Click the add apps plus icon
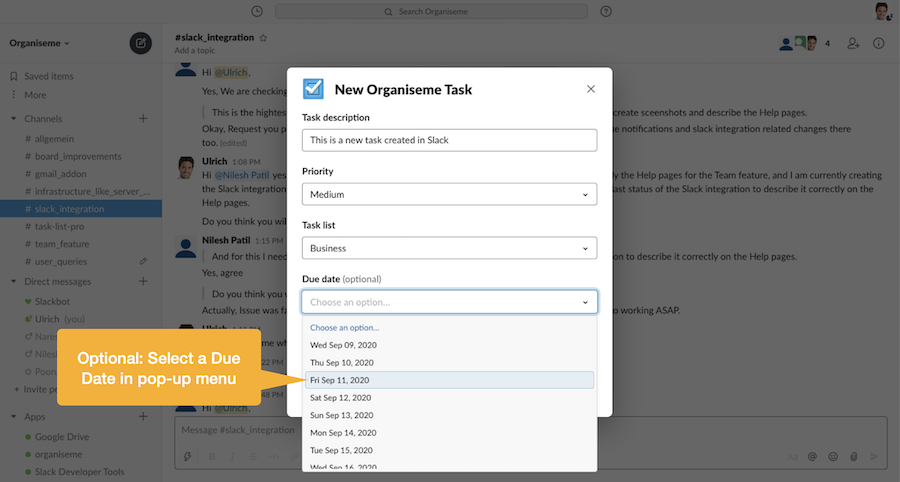The image size is (900, 482). point(143,417)
